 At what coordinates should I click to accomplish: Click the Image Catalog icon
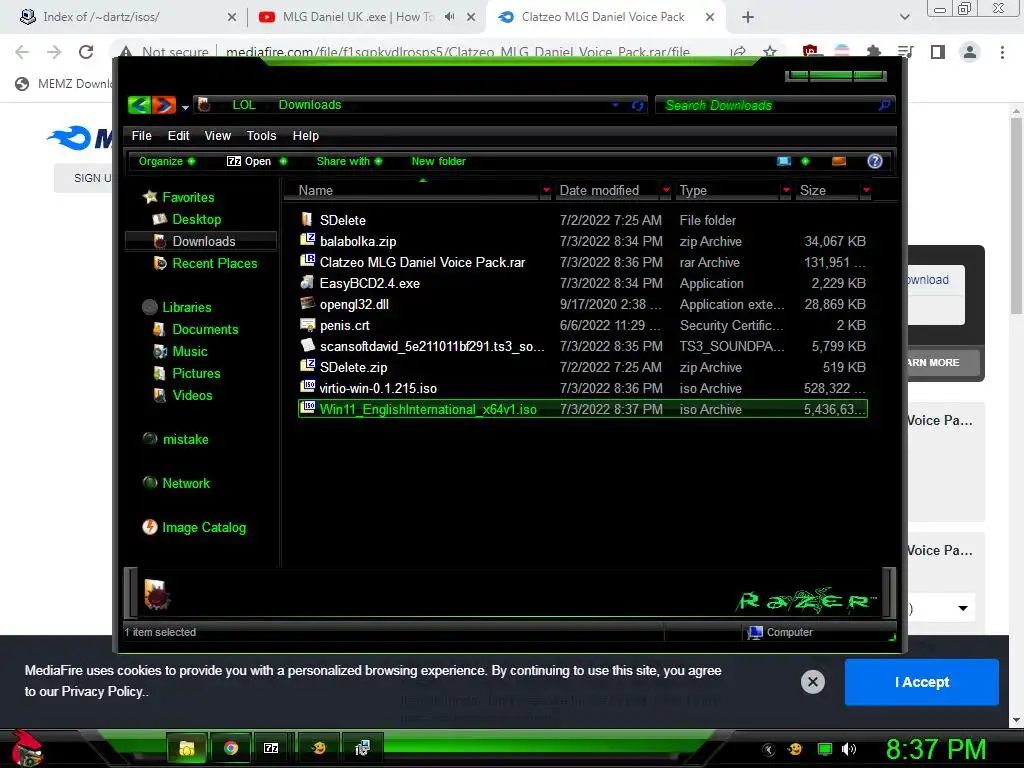[x=150, y=527]
